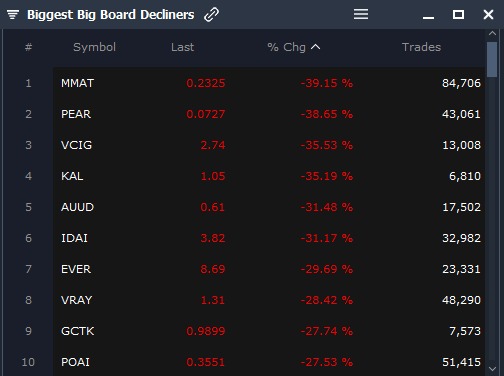Close the decliners window

point(488,14)
